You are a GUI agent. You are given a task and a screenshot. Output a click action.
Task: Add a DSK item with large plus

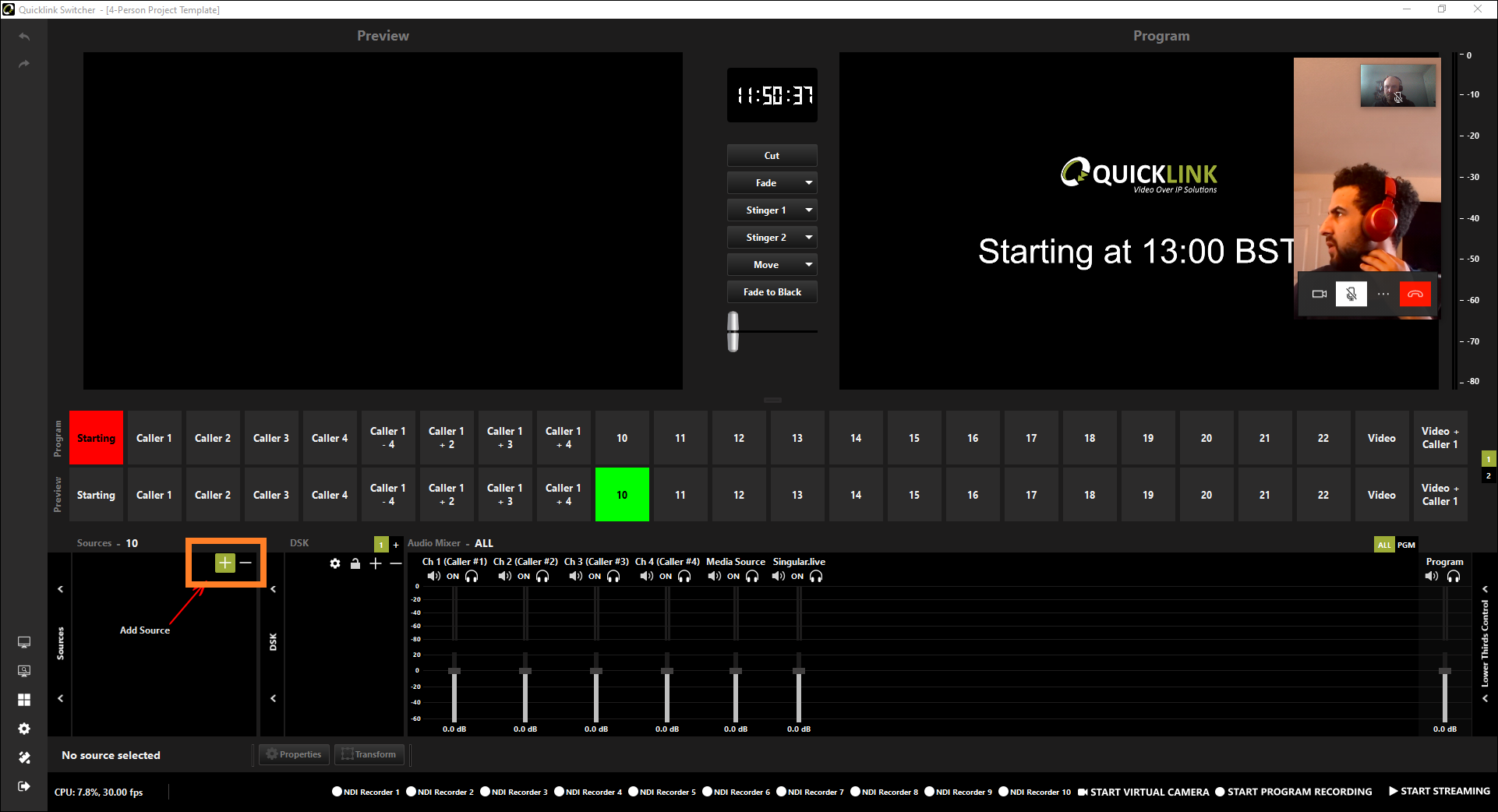[x=376, y=563]
